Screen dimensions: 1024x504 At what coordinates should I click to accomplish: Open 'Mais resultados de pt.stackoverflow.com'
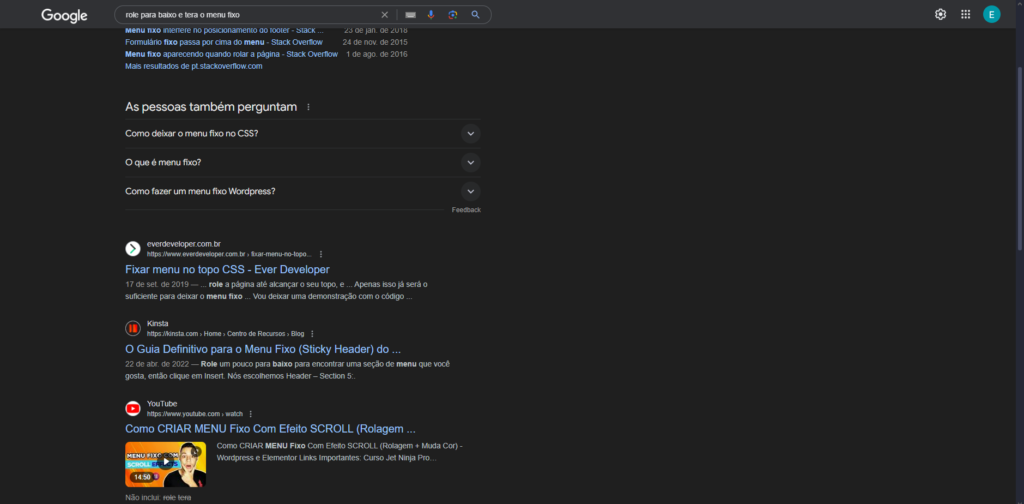pos(194,67)
